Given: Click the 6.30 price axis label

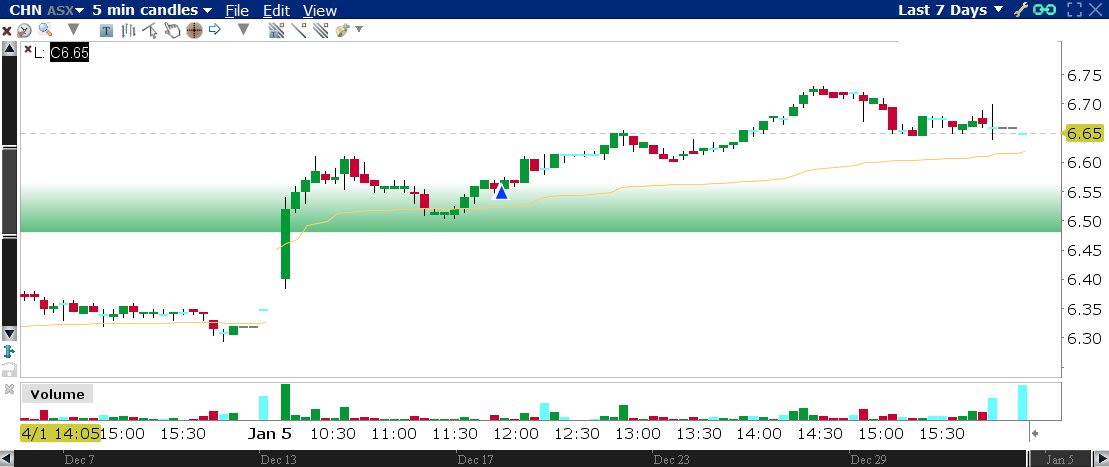Looking at the screenshot, I should tap(1082, 338).
